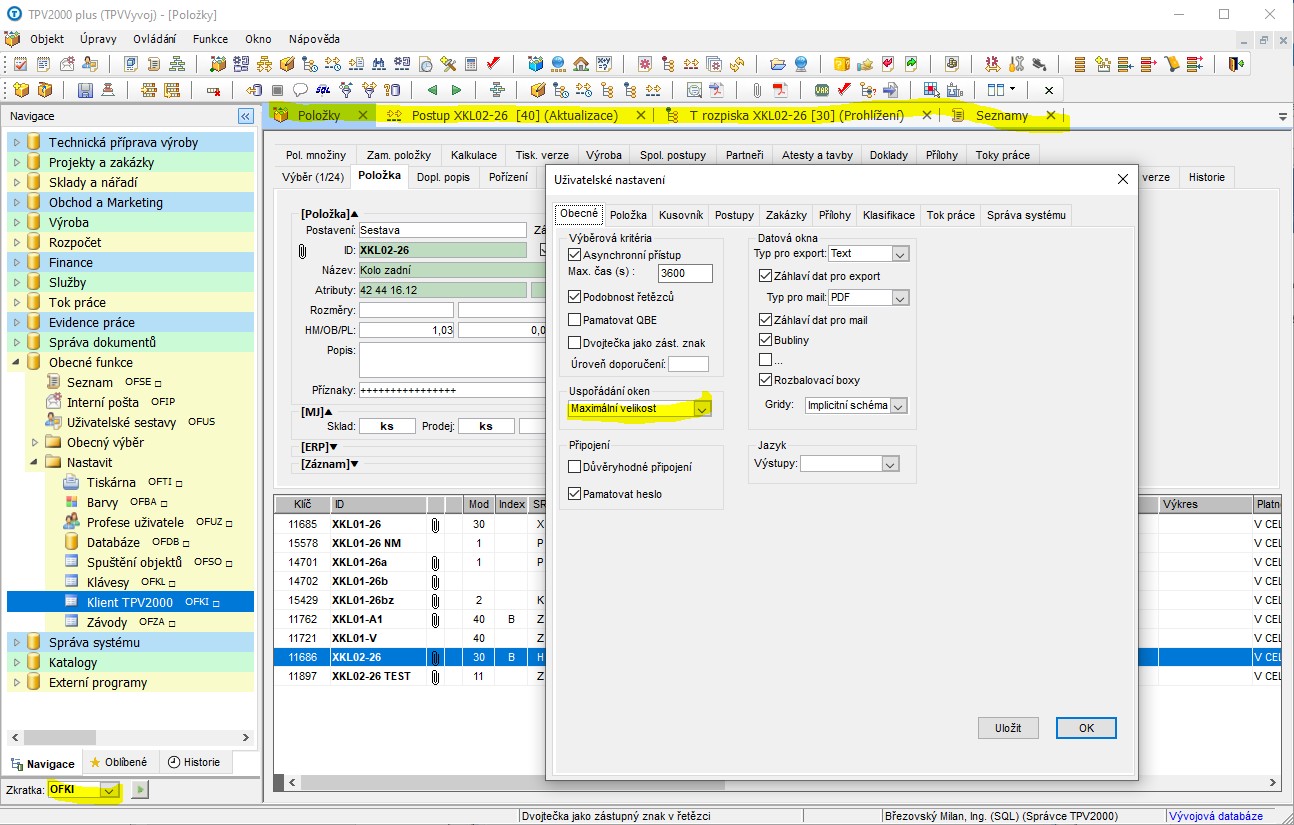Click the speech bubble comment toolbar icon
This screenshot has width=1294, height=825.
(300, 89)
